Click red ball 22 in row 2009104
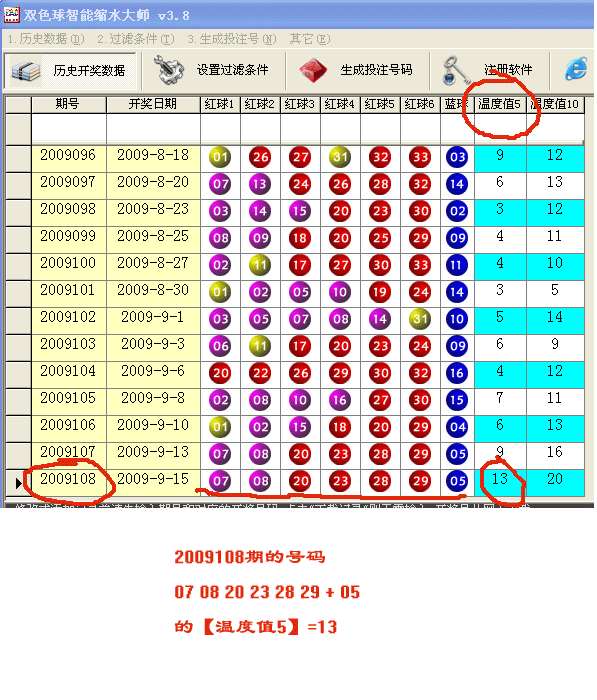Viewport: 597px width, 700px height. 260,373
